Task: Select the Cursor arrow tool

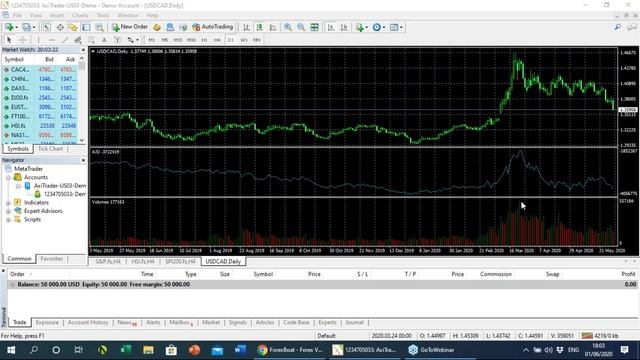Action: 9,40
